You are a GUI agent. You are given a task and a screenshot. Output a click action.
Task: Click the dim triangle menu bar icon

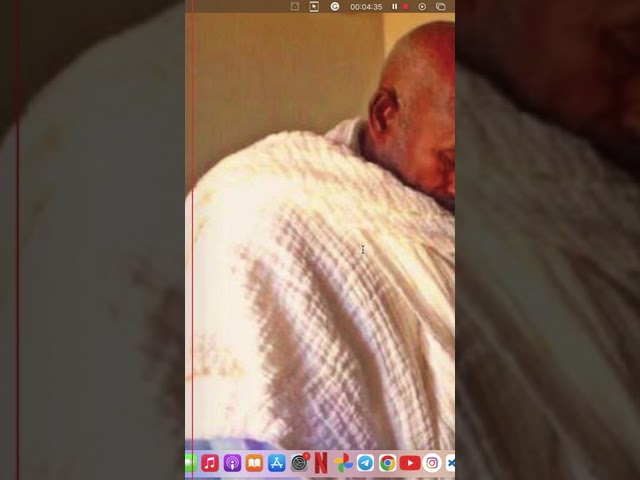[x=295, y=7]
